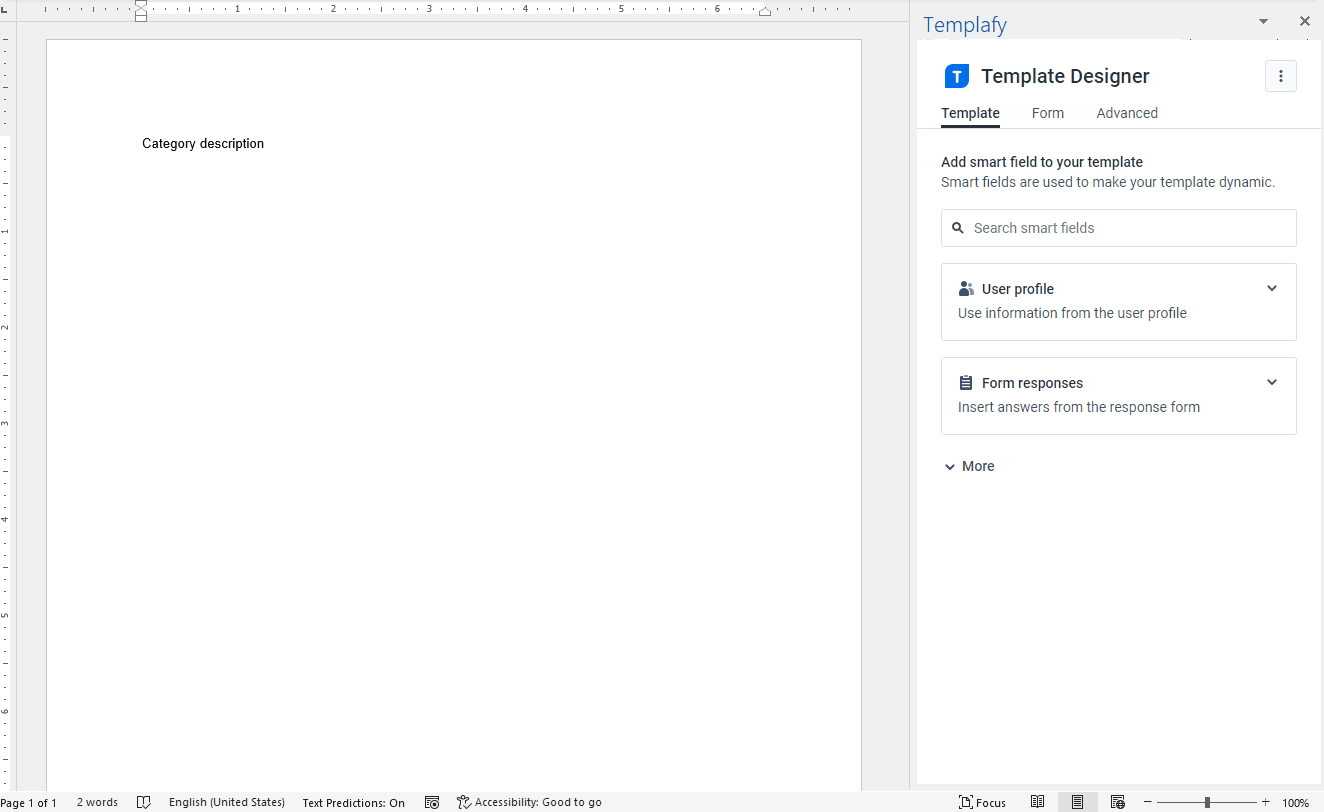Switch to Web Layout view
Viewport: 1324px width, 812px height.
click(x=1117, y=801)
